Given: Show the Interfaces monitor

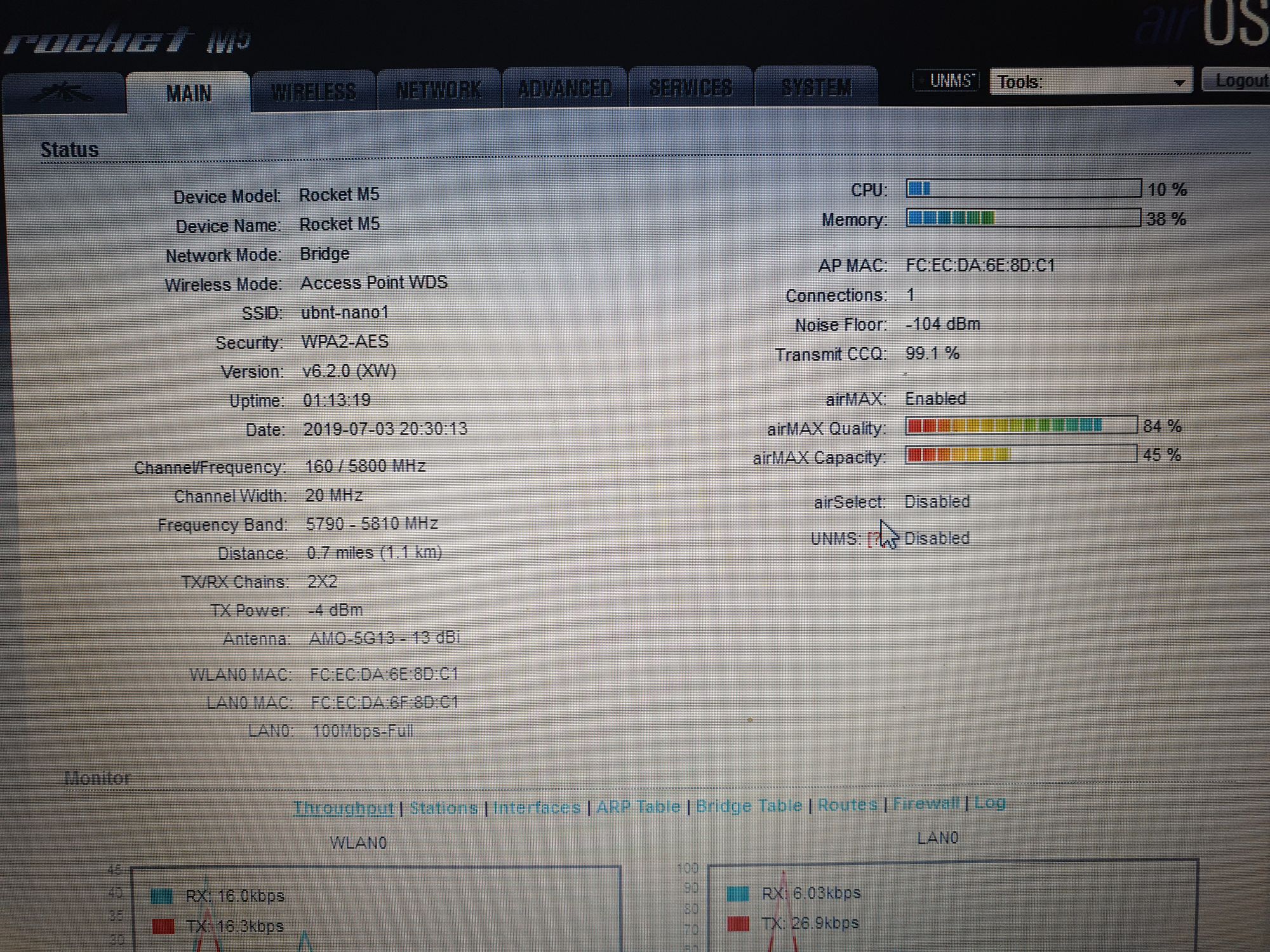Looking at the screenshot, I should (x=537, y=807).
